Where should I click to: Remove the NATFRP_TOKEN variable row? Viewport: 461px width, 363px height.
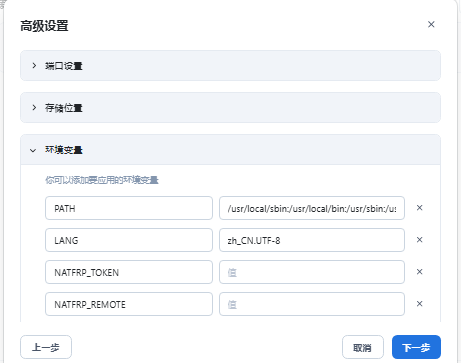(419, 272)
